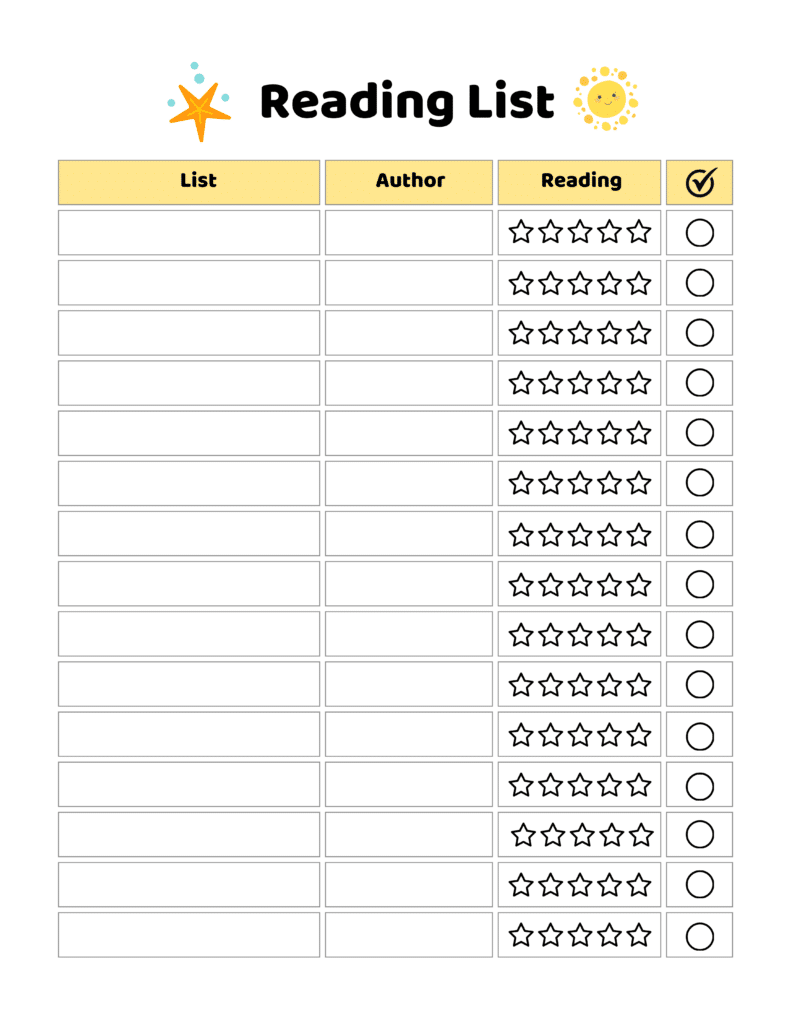Click the smiling sun icon beside the title
Viewport: 791px width, 1024px height.
pos(606,99)
